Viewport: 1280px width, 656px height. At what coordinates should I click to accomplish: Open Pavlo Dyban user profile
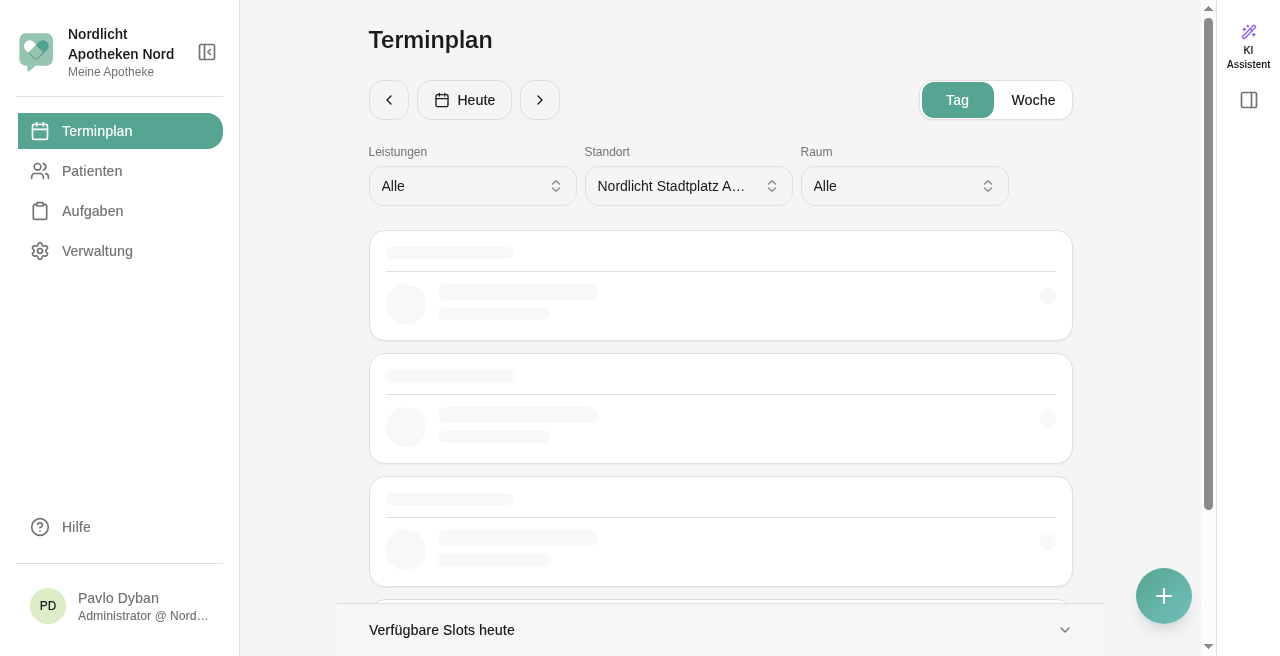120,606
